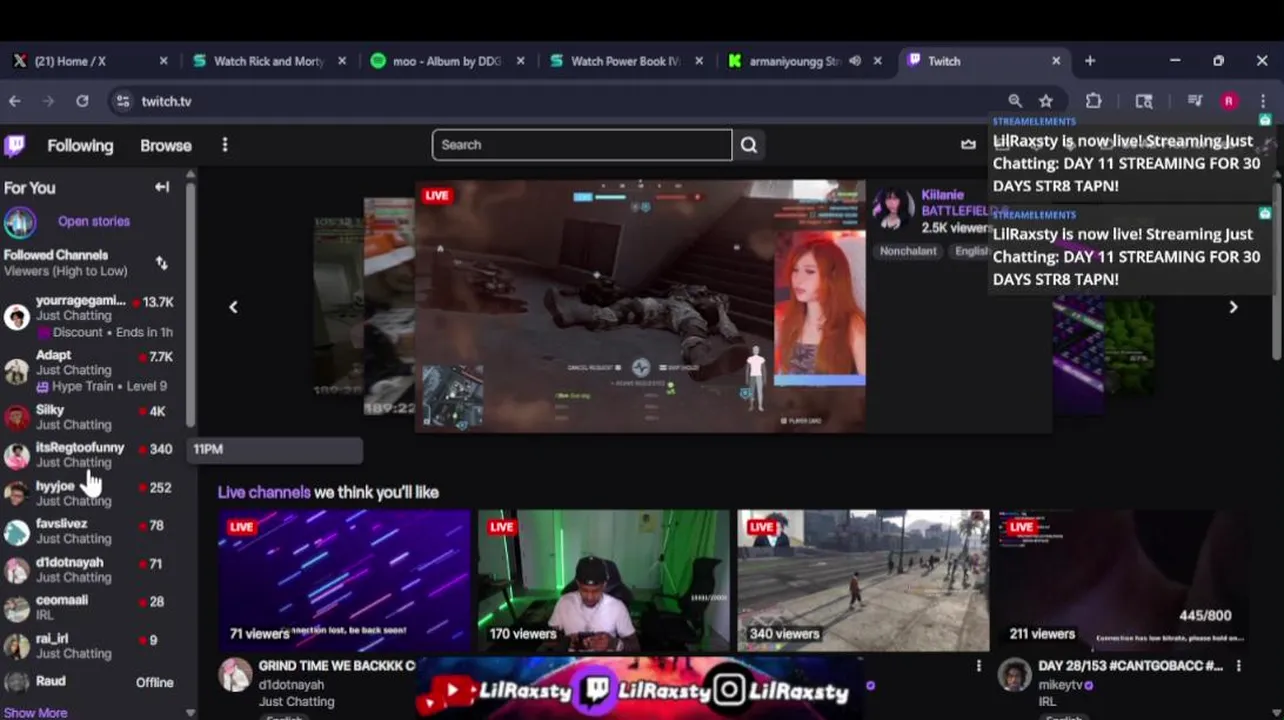Image resolution: width=1284 pixels, height=720 pixels.
Task: Open the 340 viewers stream thumbnail
Action: point(864,581)
